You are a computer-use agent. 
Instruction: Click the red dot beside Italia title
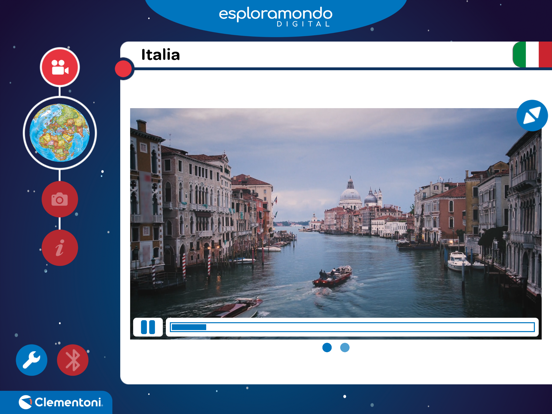pos(124,68)
